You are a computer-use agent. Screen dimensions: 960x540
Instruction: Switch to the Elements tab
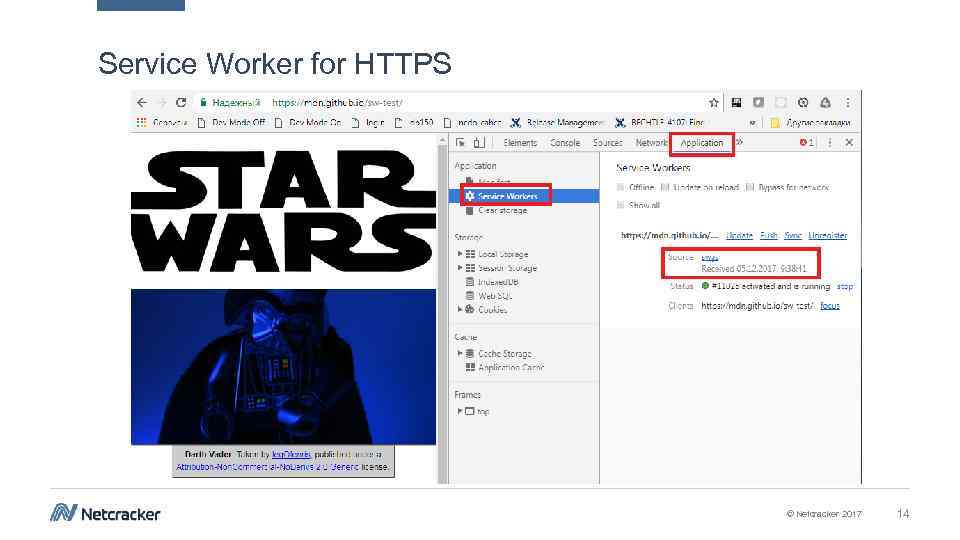[520, 143]
